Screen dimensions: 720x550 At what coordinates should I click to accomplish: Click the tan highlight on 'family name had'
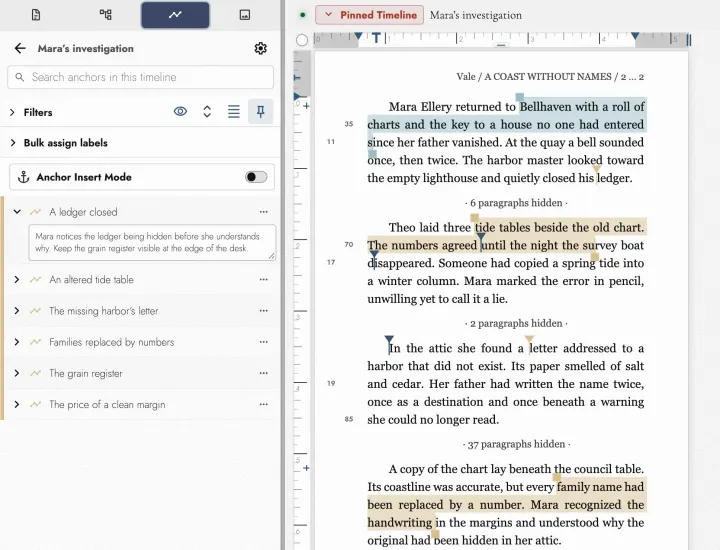600,487
